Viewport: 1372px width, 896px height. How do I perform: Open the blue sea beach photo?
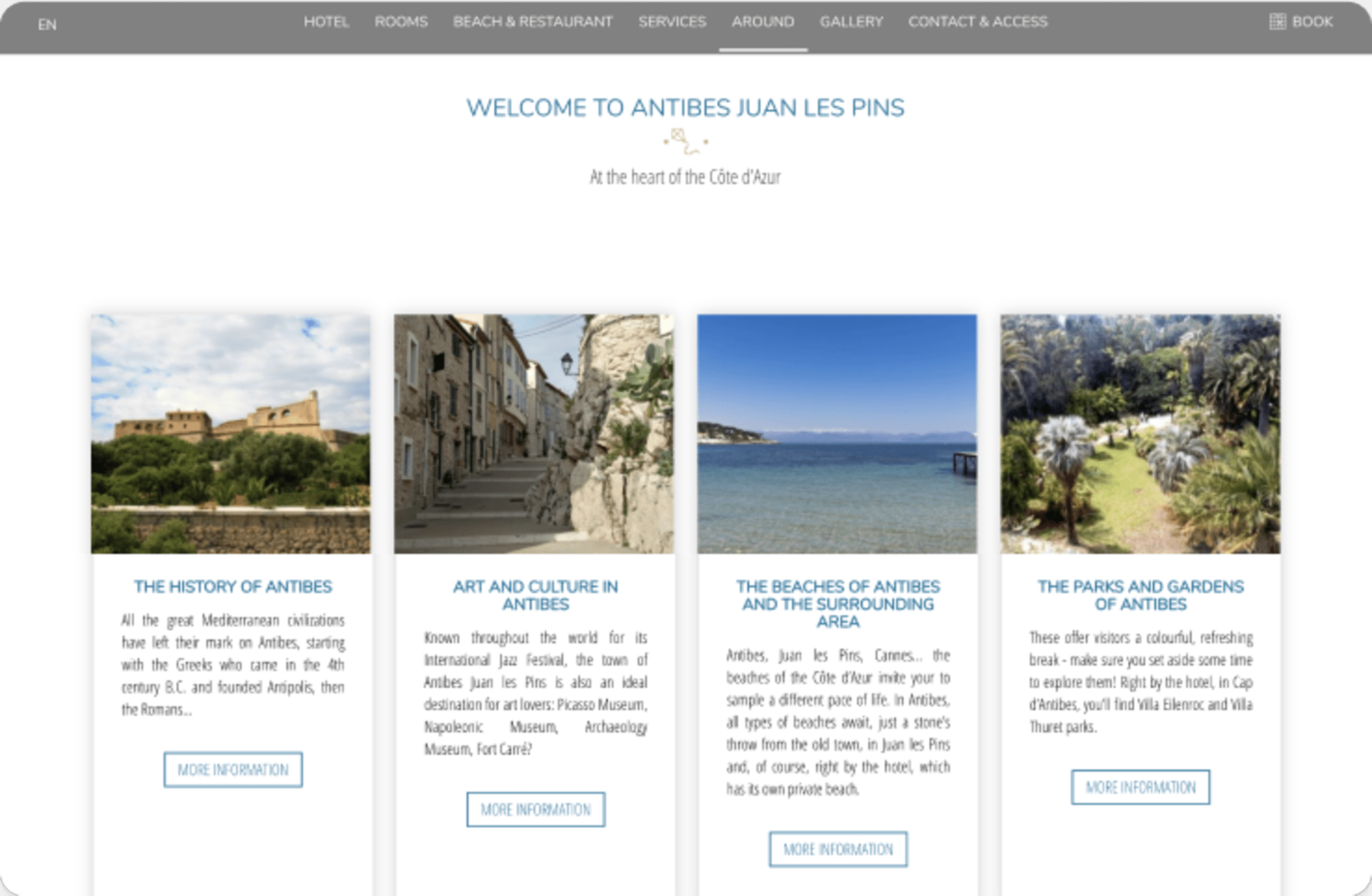coord(837,434)
